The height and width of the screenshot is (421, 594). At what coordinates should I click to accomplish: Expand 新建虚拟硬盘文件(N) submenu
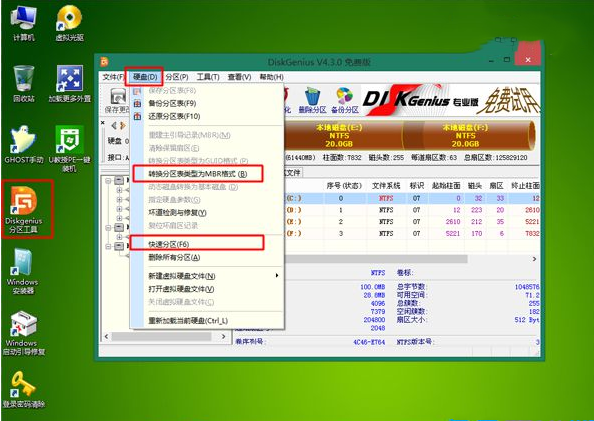point(207,276)
